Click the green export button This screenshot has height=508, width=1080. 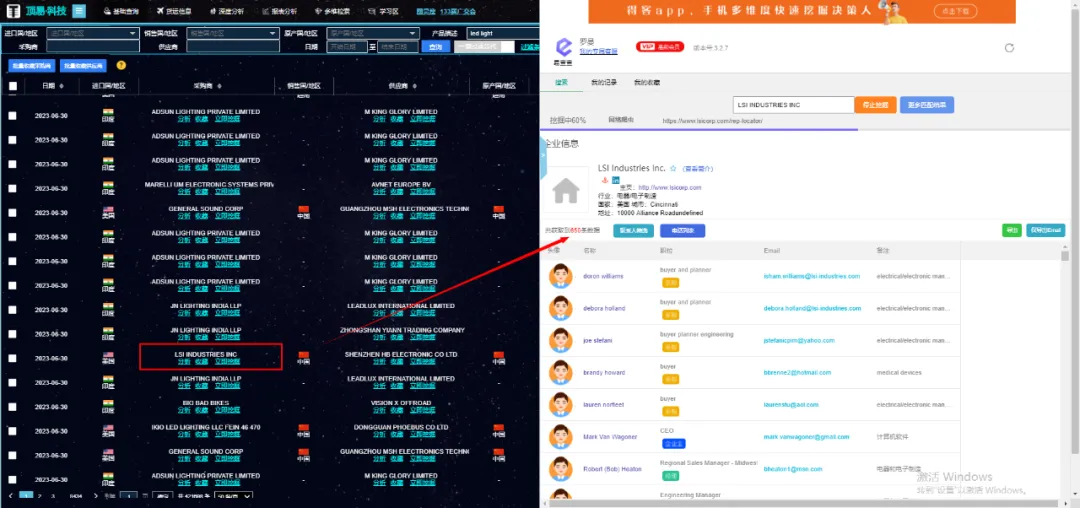[x=1011, y=231]
